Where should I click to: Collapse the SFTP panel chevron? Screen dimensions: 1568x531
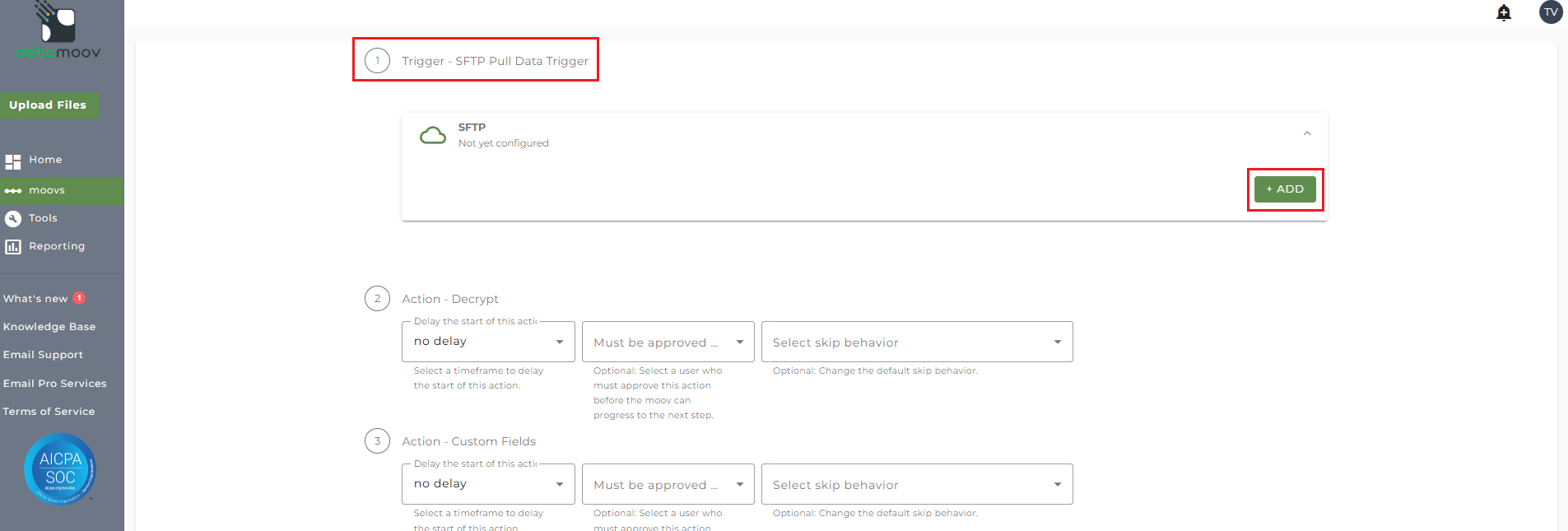point(1307,133)
